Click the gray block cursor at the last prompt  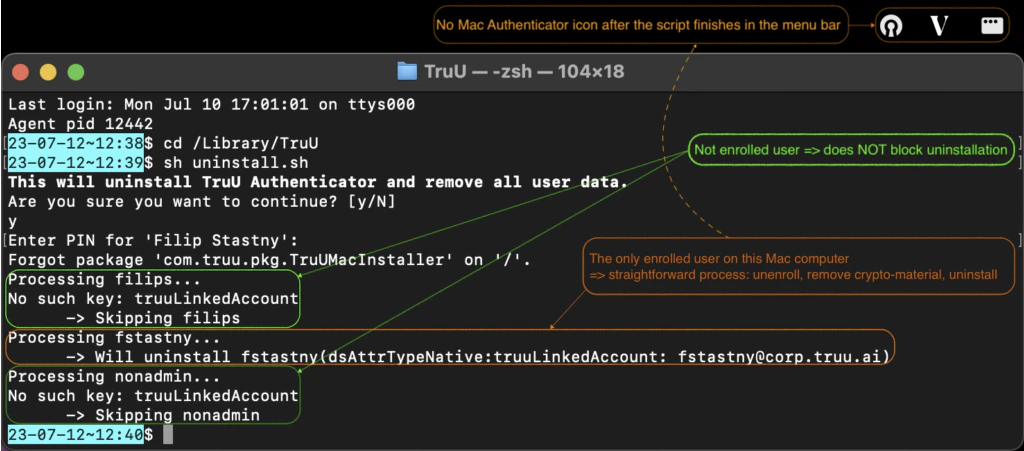[x=168, y=435]
